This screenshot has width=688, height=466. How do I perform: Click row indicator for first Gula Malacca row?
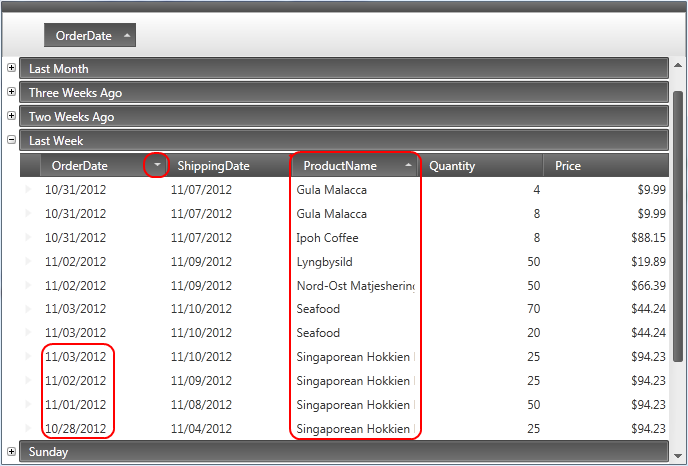pos(29,190)
